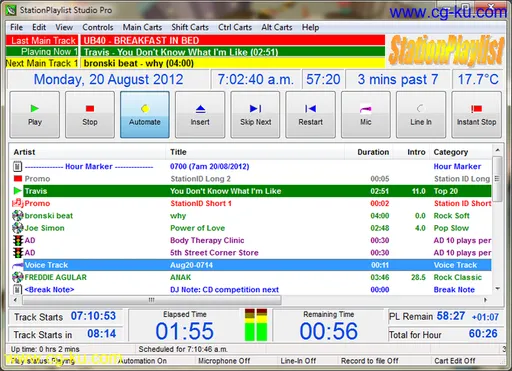Click the horizontal scrollbar left arrow
This screenshot has width=512, height=371.
coord(15,300)
